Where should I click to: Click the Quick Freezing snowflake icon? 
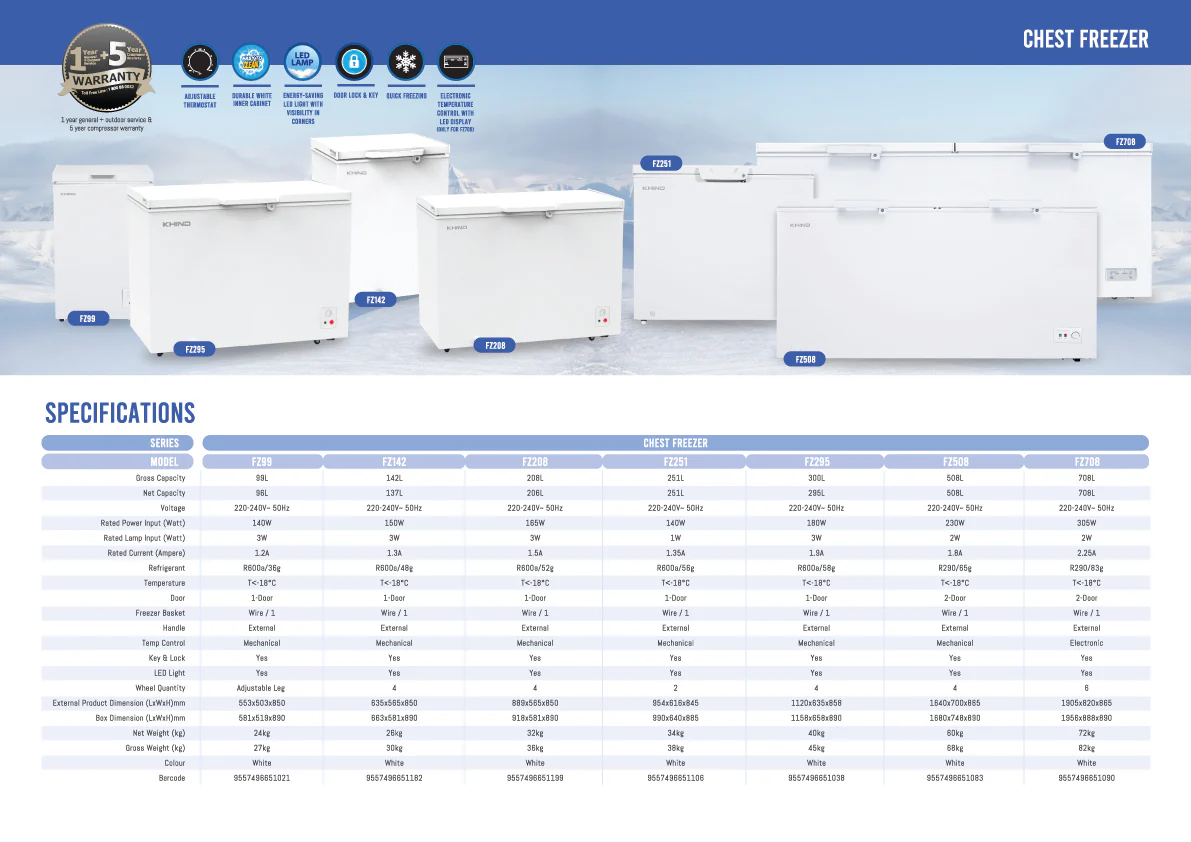406,62
